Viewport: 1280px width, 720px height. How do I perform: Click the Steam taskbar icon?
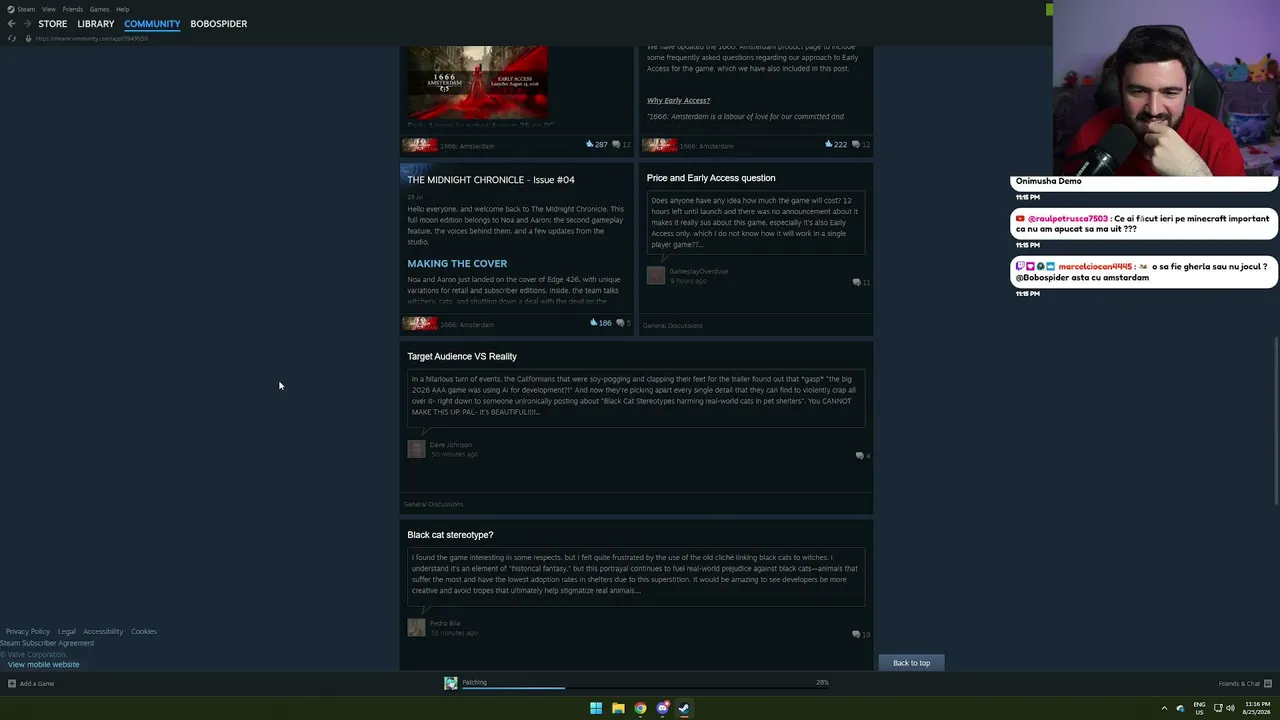pos(684,708)
